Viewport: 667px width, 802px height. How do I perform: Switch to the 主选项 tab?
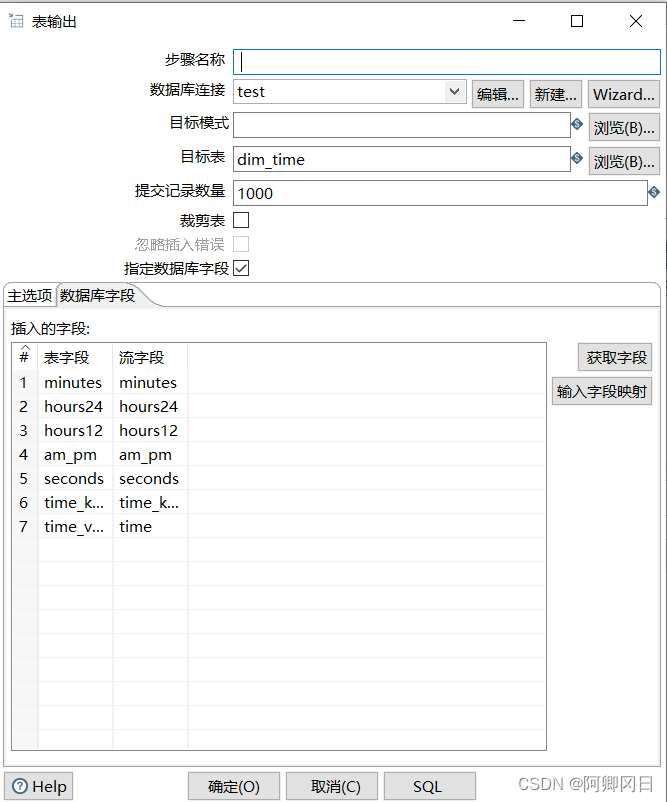coord(30,295)
